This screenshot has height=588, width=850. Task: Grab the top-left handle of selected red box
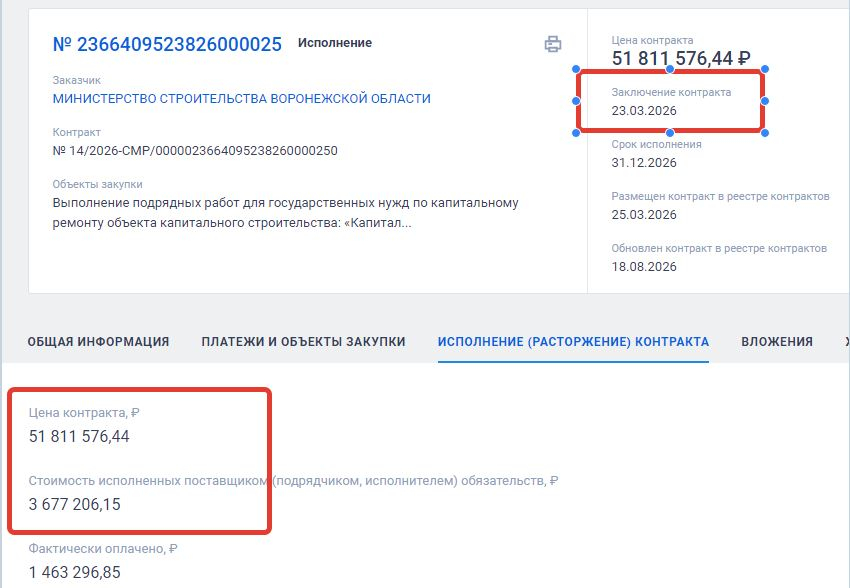(x=576, y=69)
